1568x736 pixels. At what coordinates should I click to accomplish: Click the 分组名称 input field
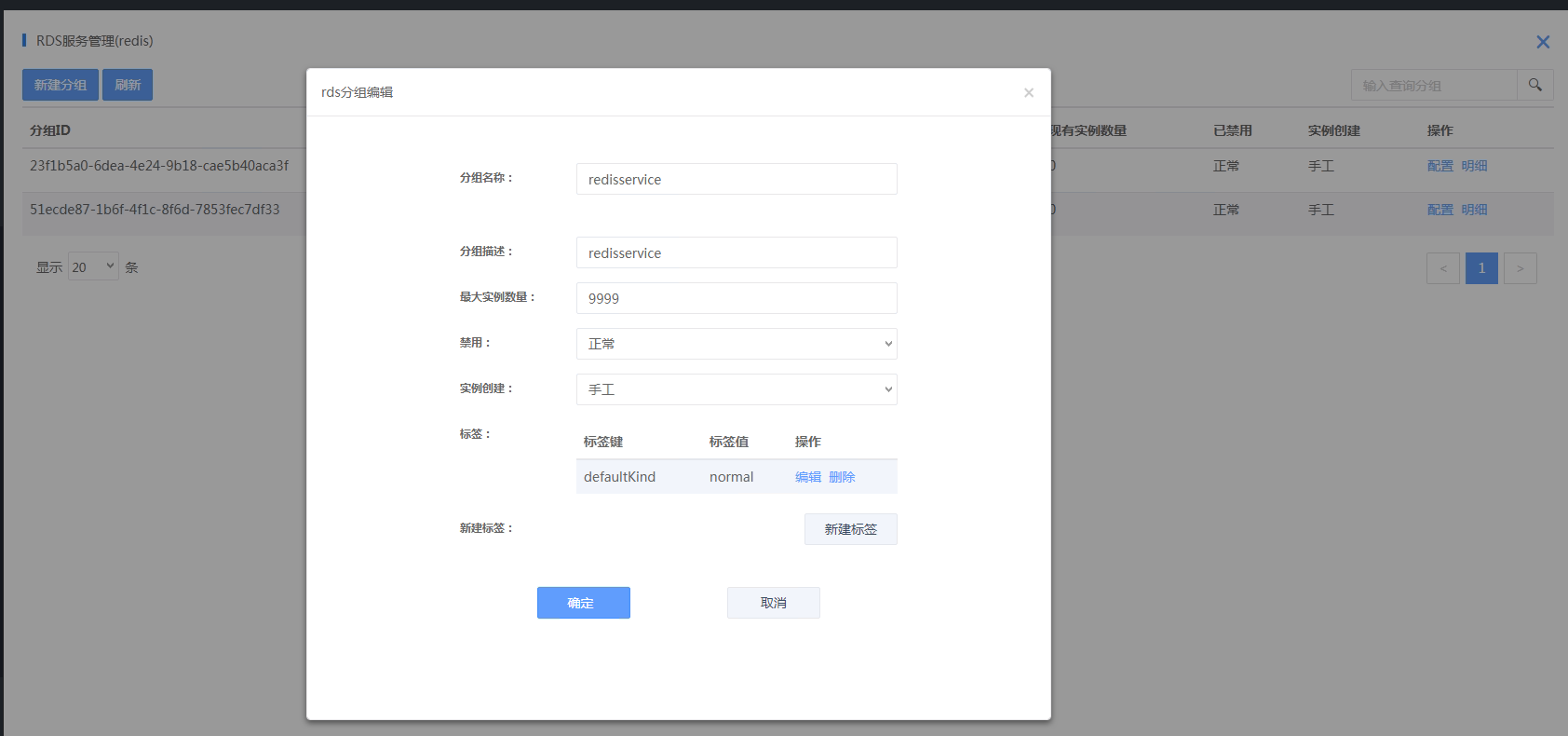[737, 179]
